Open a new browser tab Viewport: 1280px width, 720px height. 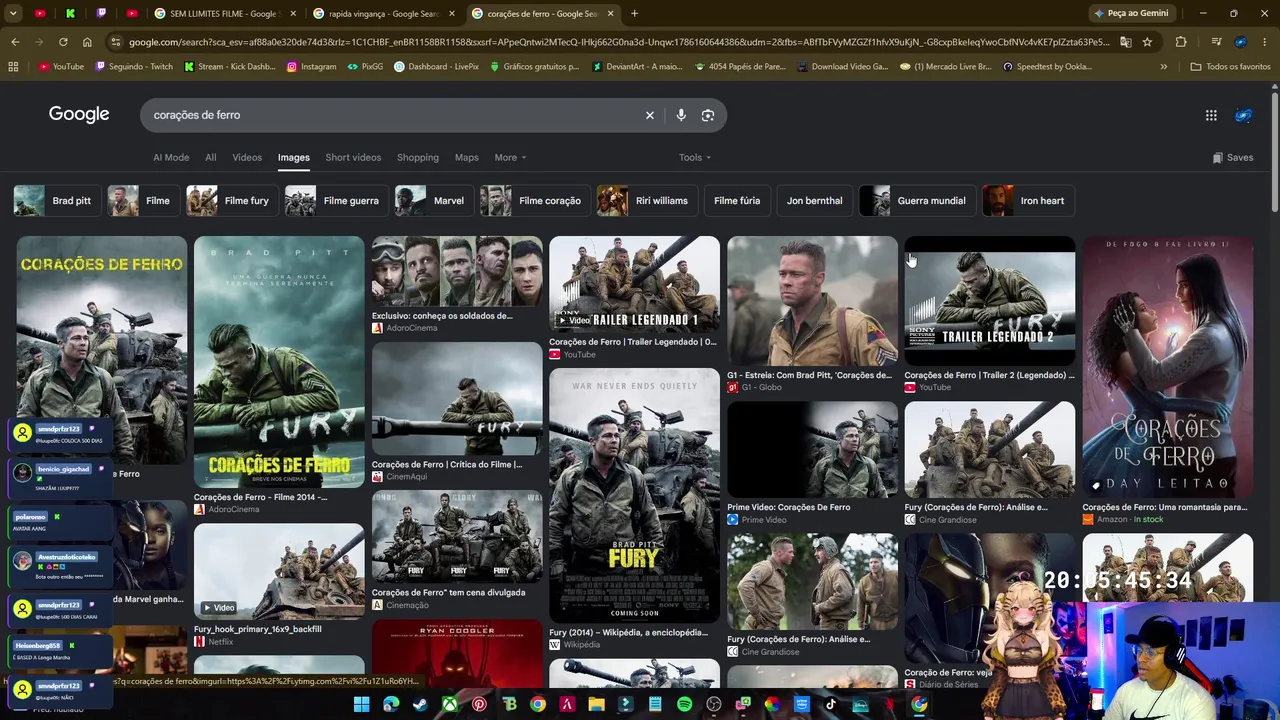634,13
